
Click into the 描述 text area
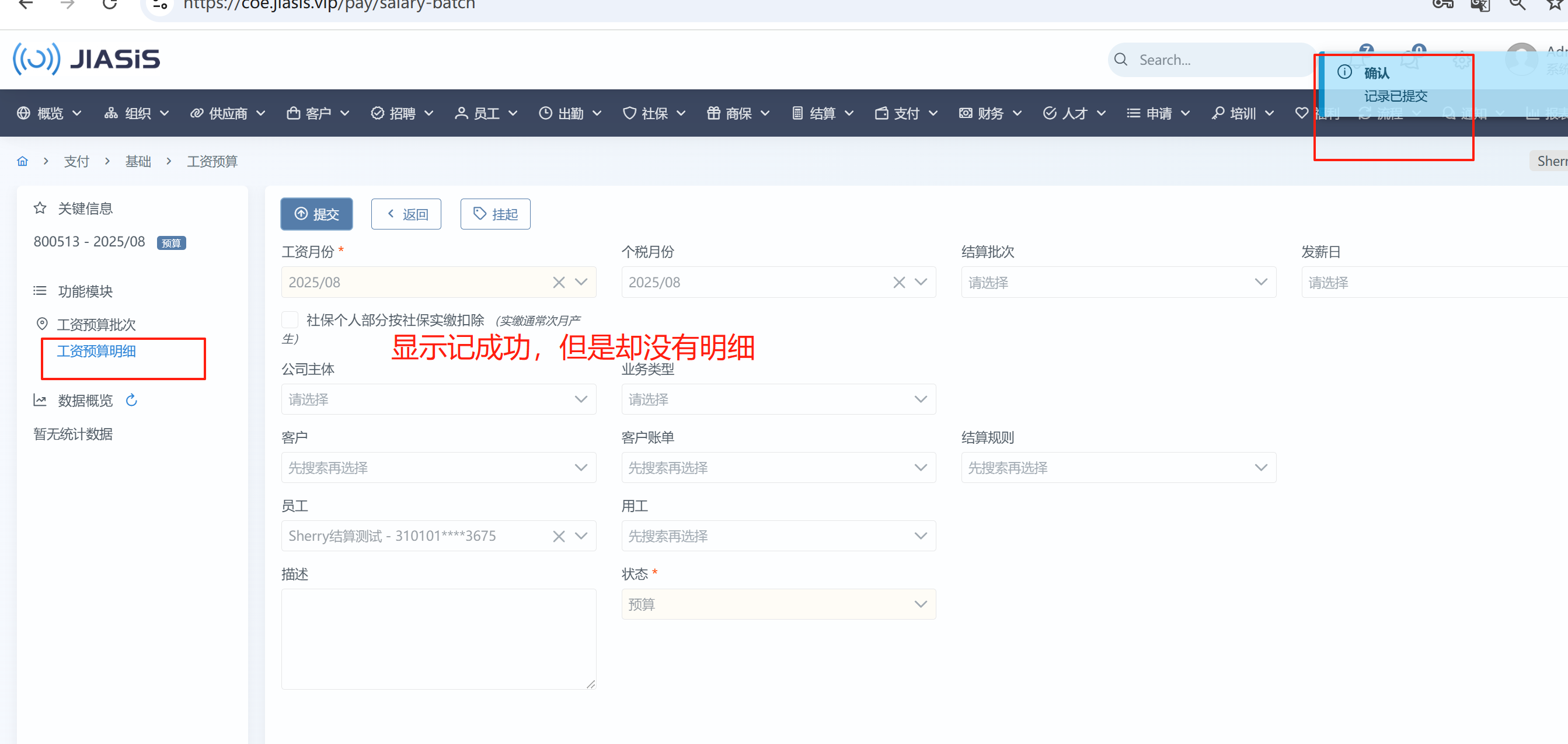438,639
